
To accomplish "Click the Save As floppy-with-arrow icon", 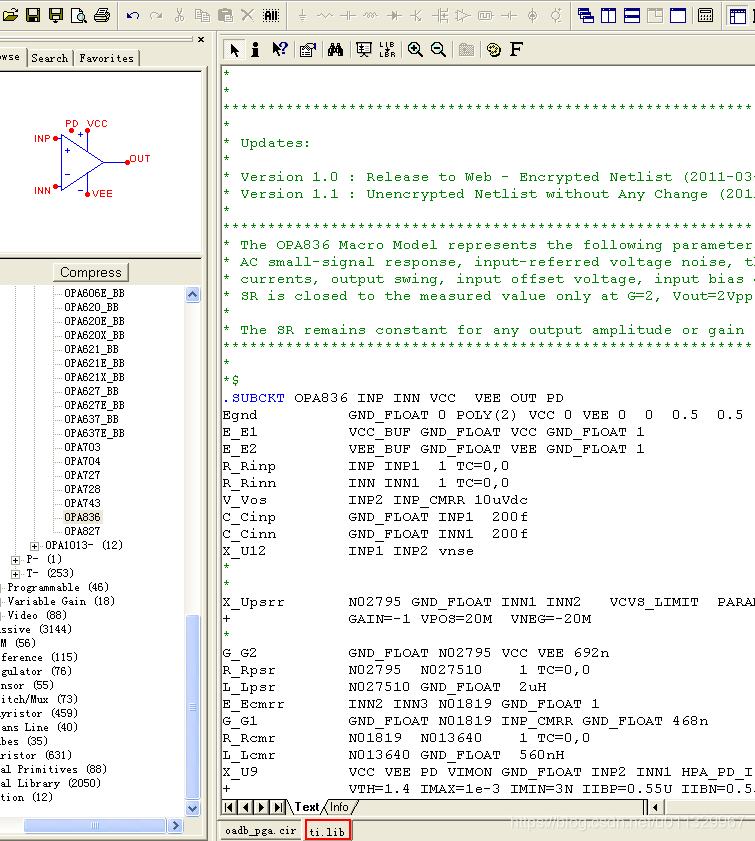I will 56,15.
